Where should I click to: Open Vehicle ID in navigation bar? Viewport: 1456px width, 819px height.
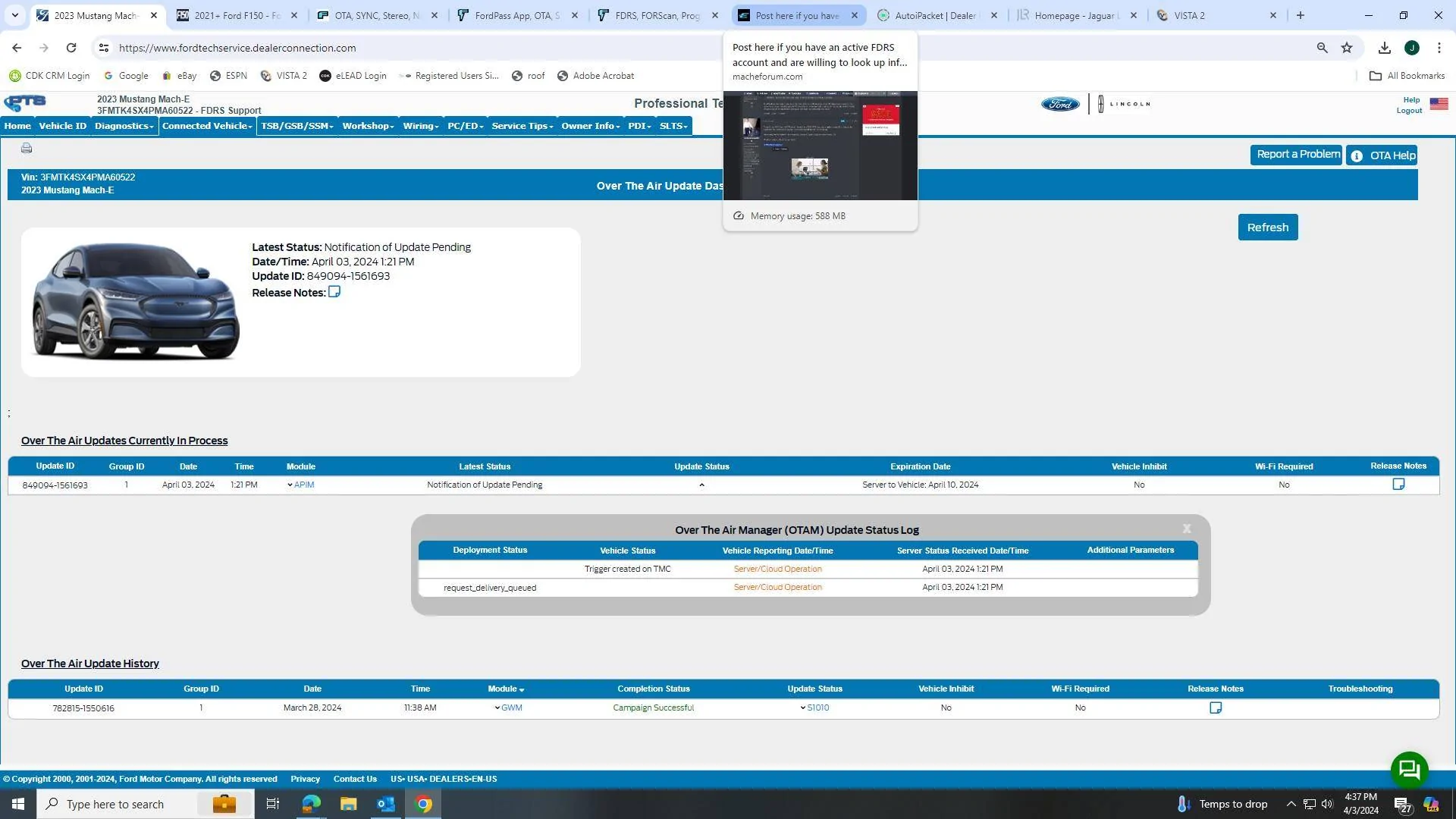63,126
